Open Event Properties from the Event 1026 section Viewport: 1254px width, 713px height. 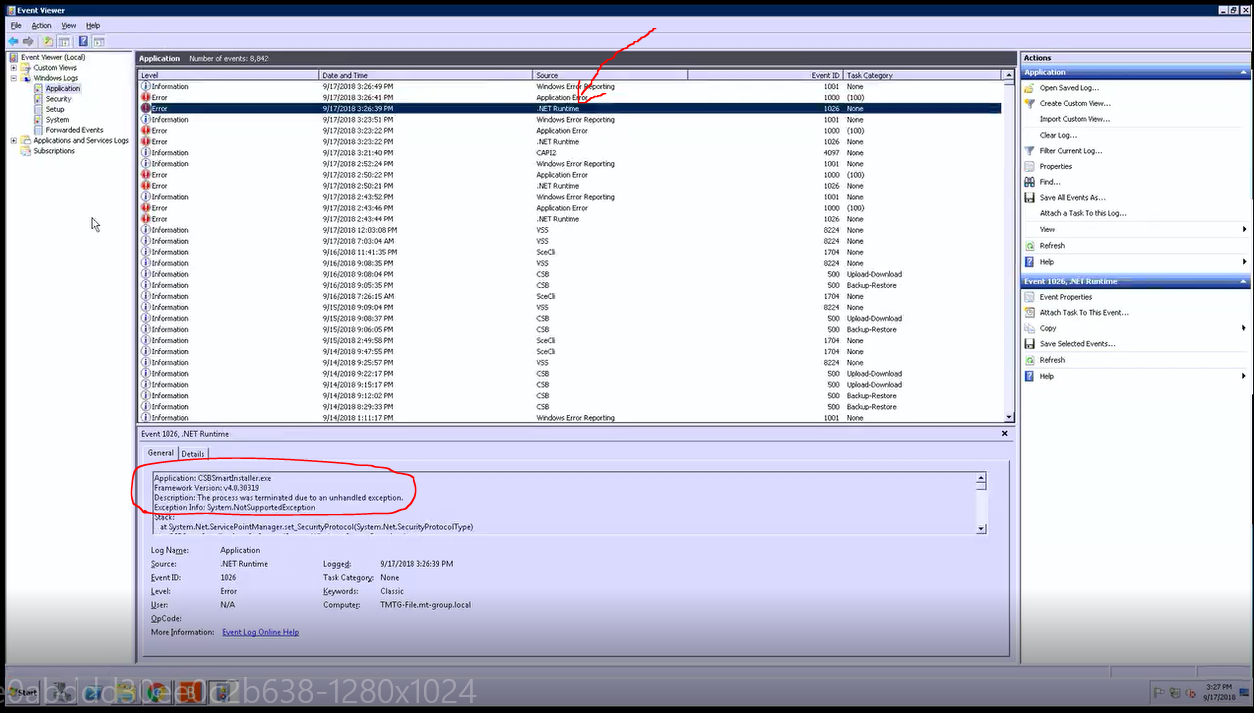pyautogui.click(x=1029, y=296)
